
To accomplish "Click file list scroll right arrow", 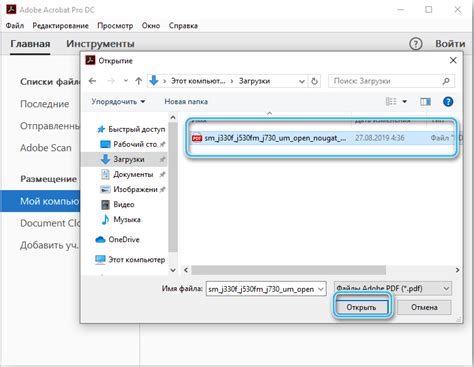I will tap(457, 270).
